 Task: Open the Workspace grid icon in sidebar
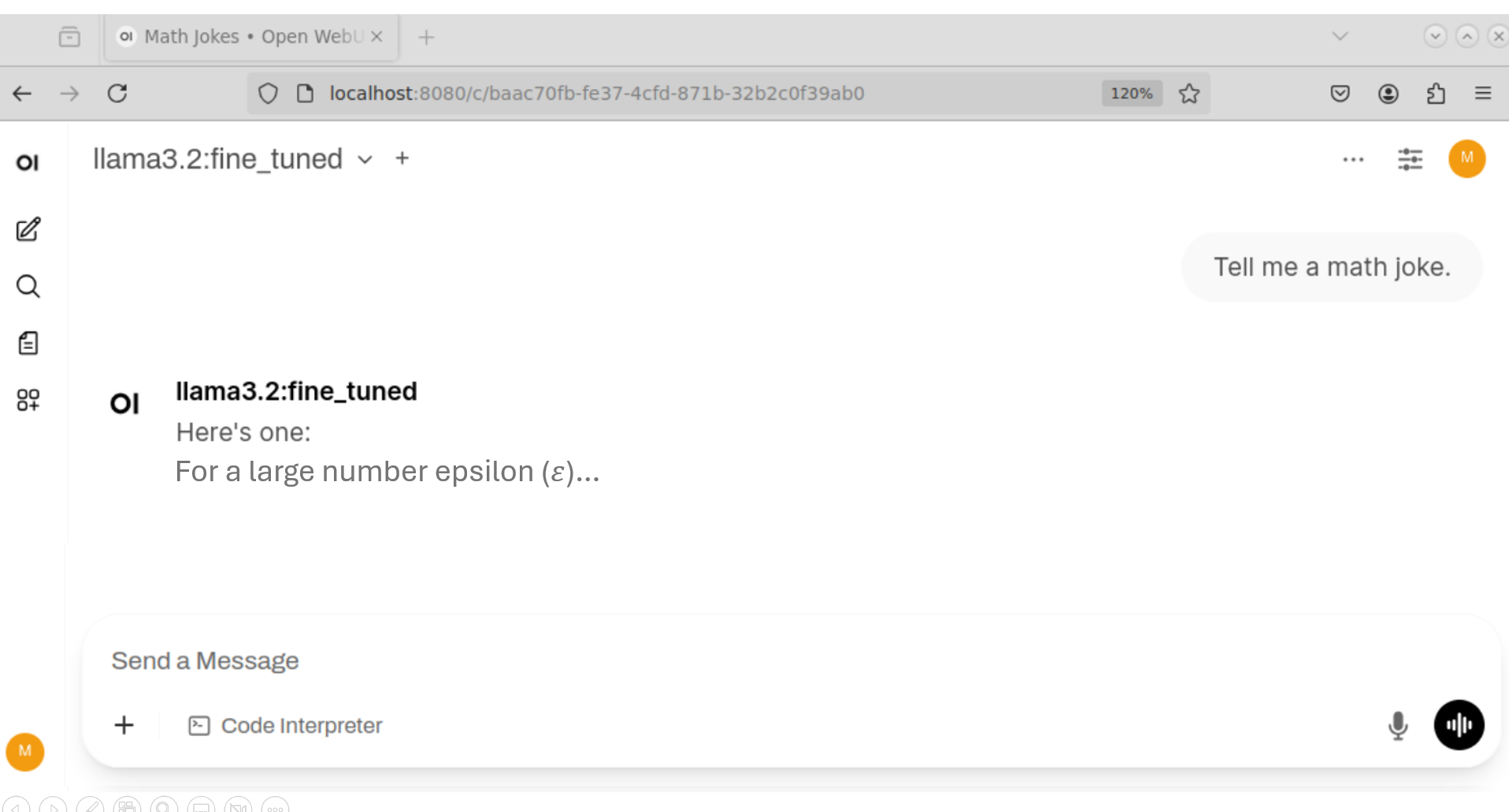[28, 399]
